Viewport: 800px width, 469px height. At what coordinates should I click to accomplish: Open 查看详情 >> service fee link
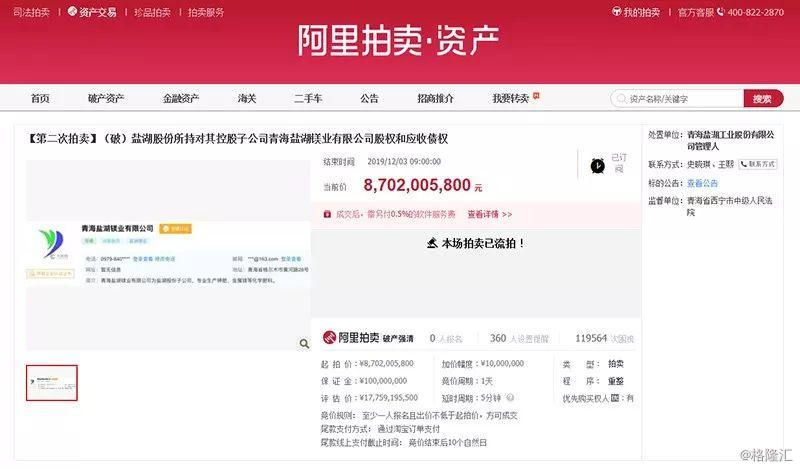[x=490, y=214]
